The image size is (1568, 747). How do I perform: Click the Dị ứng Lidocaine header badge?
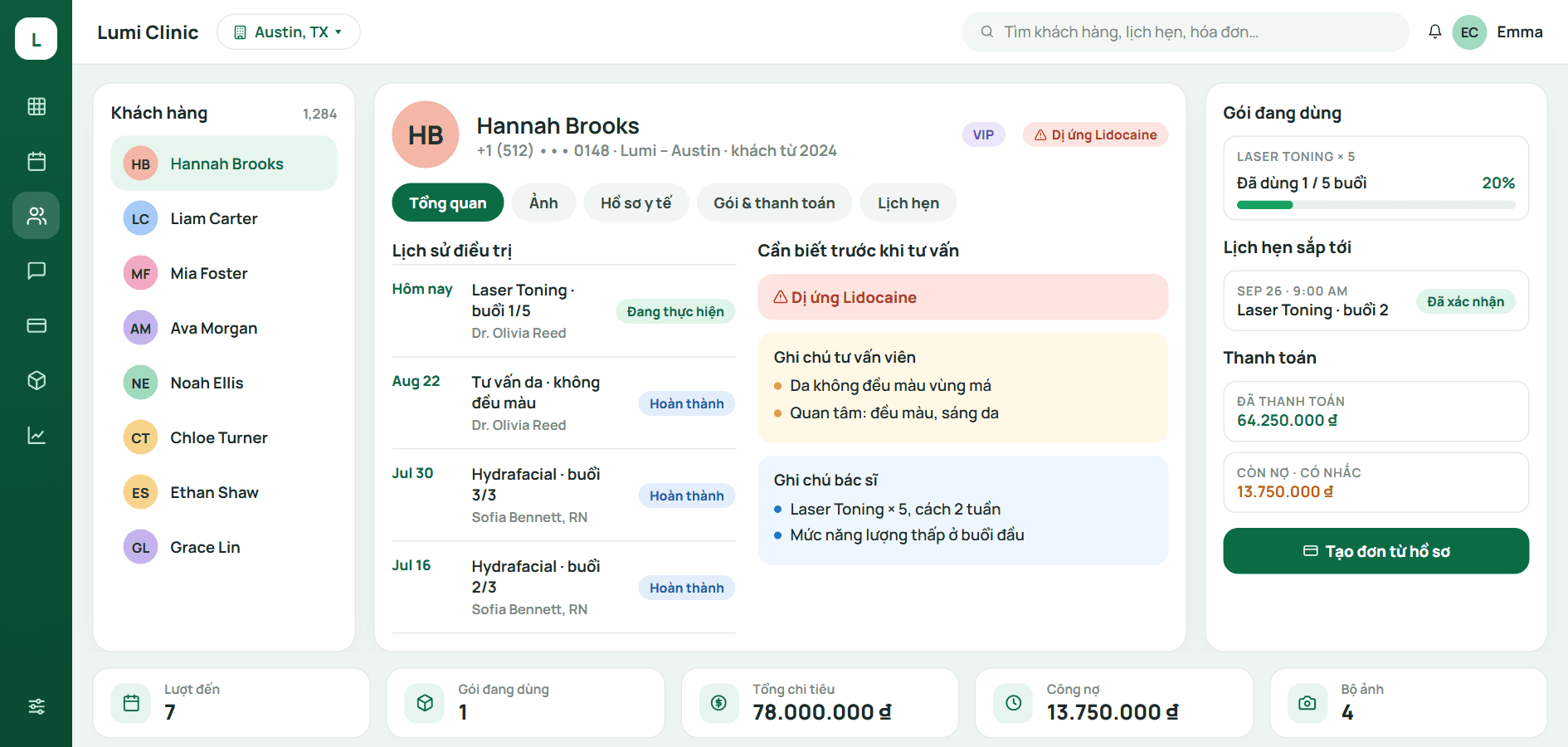click(1095, 134)
